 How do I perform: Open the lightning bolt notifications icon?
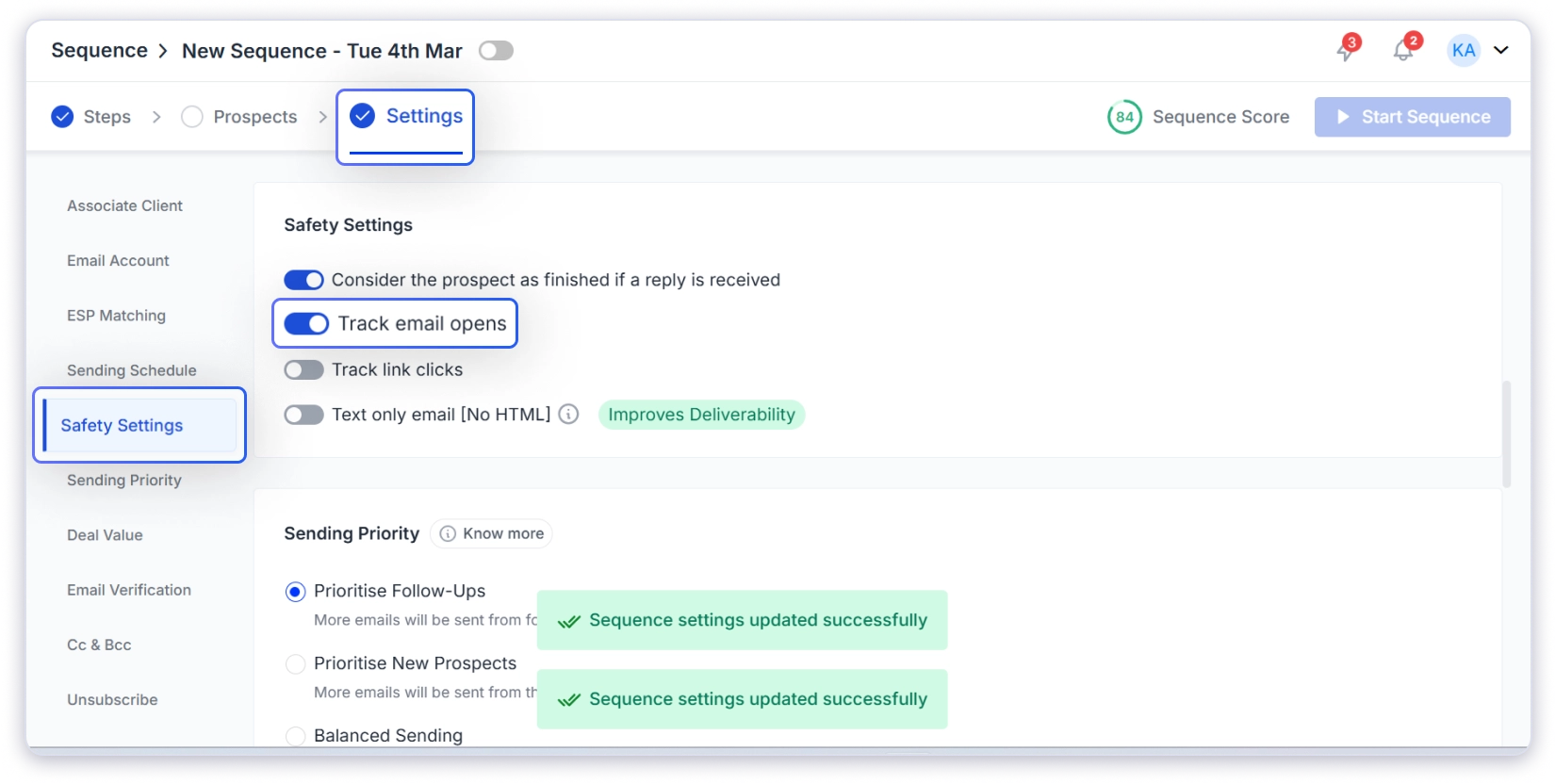pyautogui.click(x=1346, y=51)
